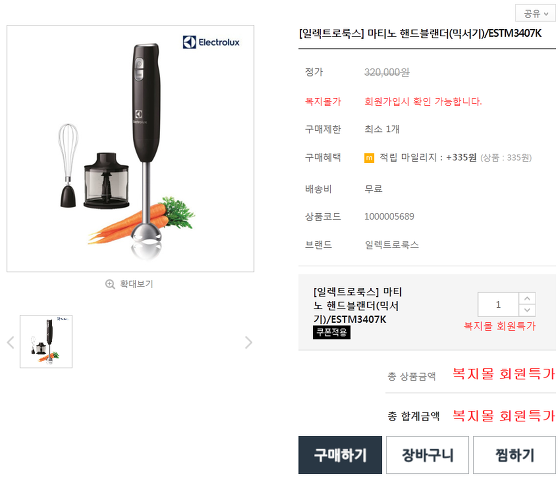
Task: Click the product code 1000005689
Action: pos(389,217)
